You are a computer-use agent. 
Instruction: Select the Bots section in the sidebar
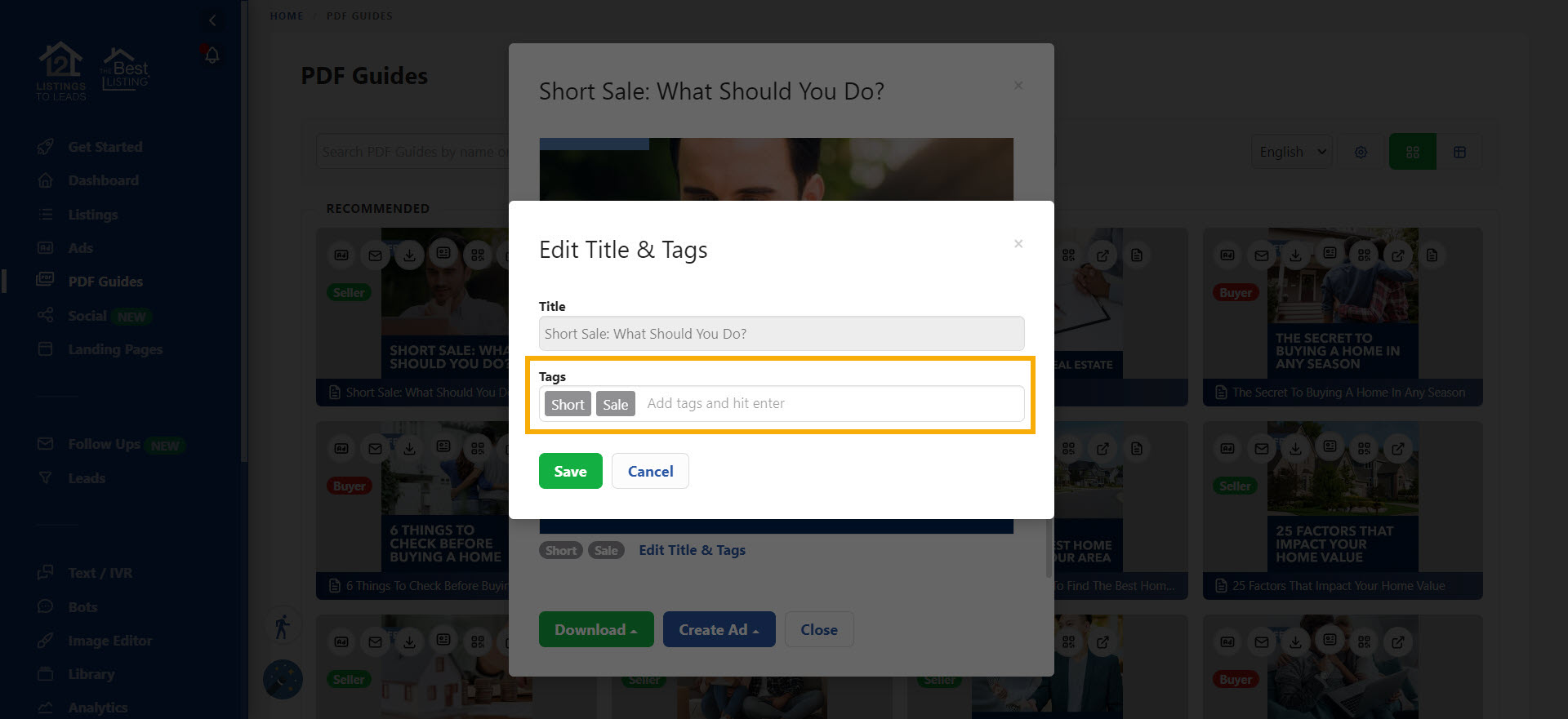(x=86, y=606)
